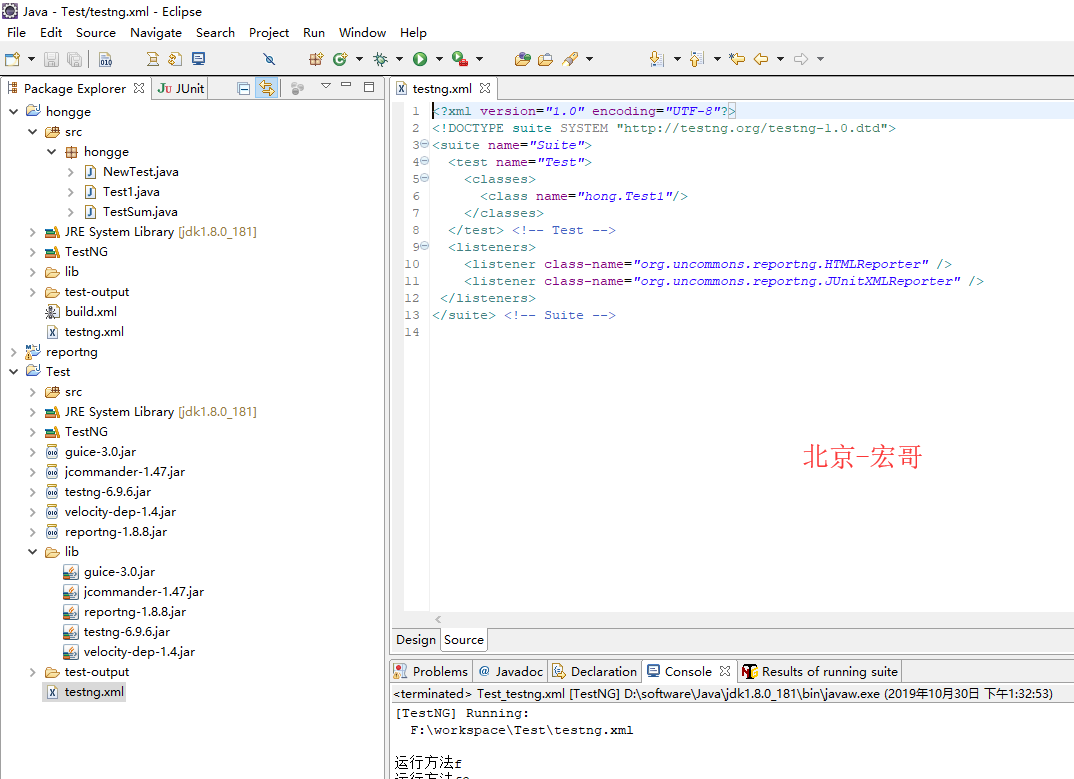Viewport: 1074px width, 779px height.
Task: Open the Navigate menu
Action: click(155, 32)
